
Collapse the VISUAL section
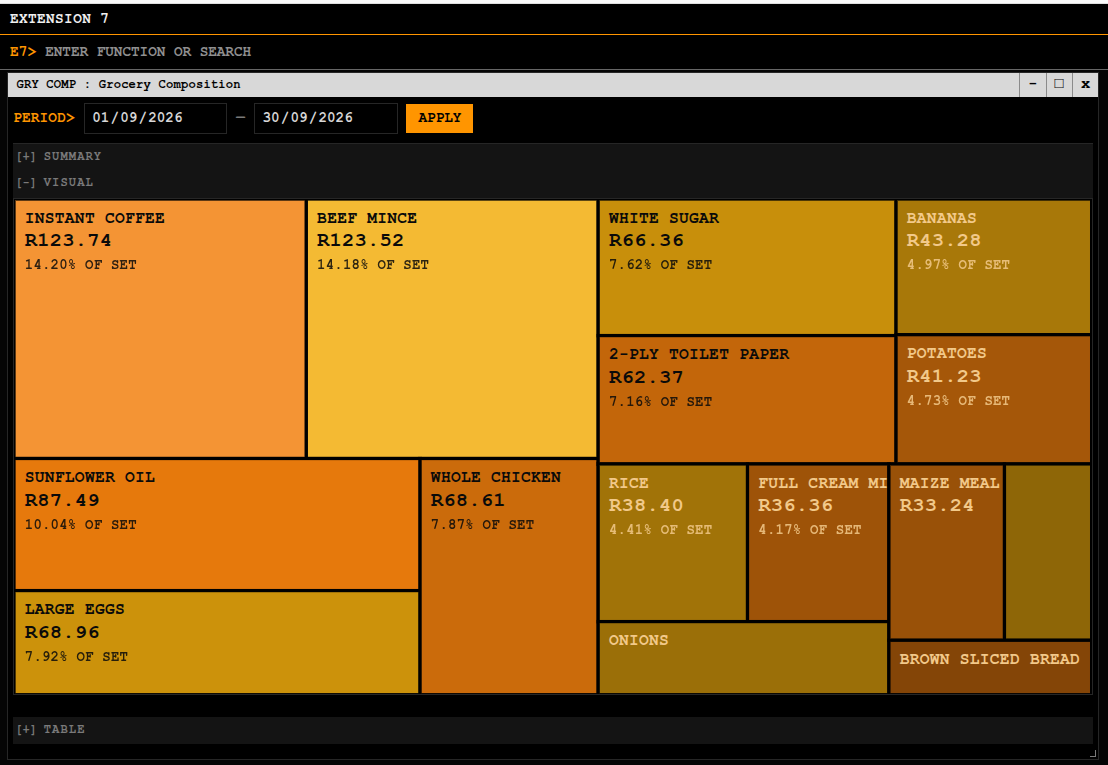pos(553,182)
